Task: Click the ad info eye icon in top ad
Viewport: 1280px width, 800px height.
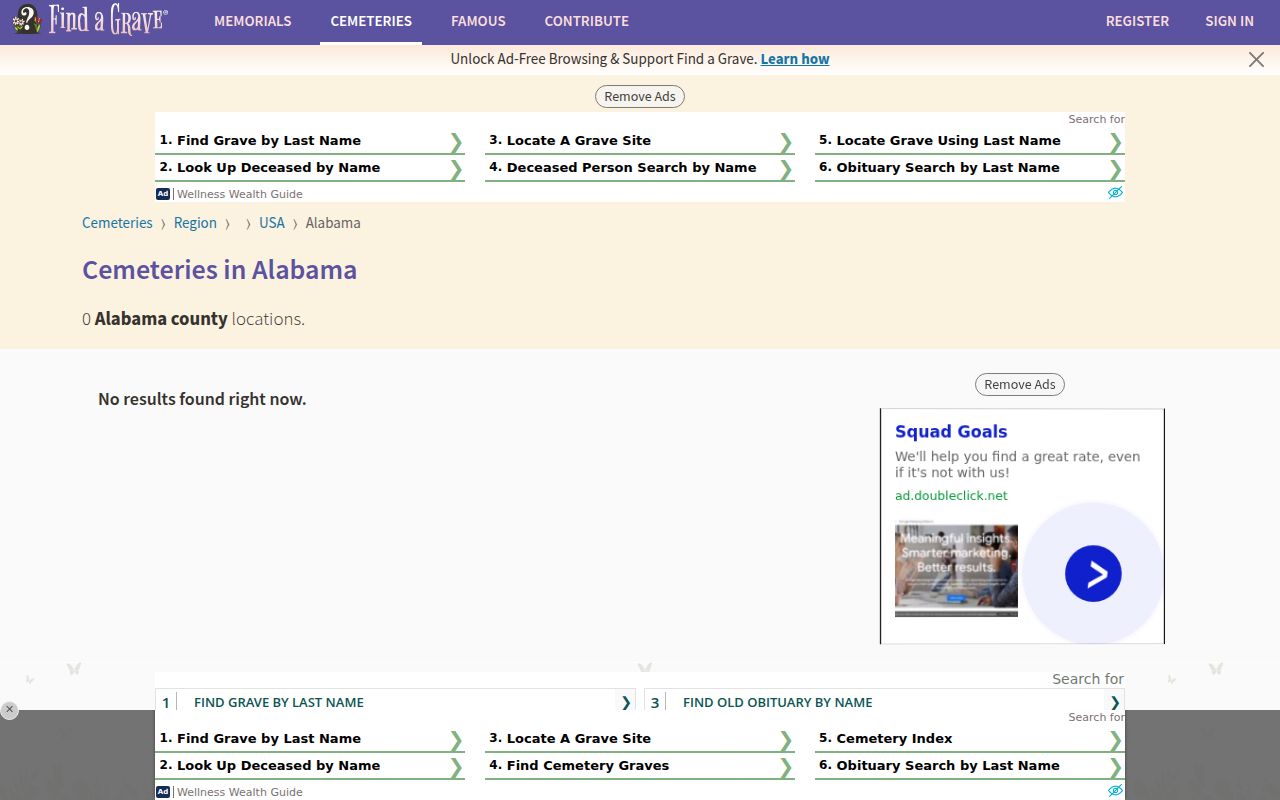Action: pos(1116,193)
